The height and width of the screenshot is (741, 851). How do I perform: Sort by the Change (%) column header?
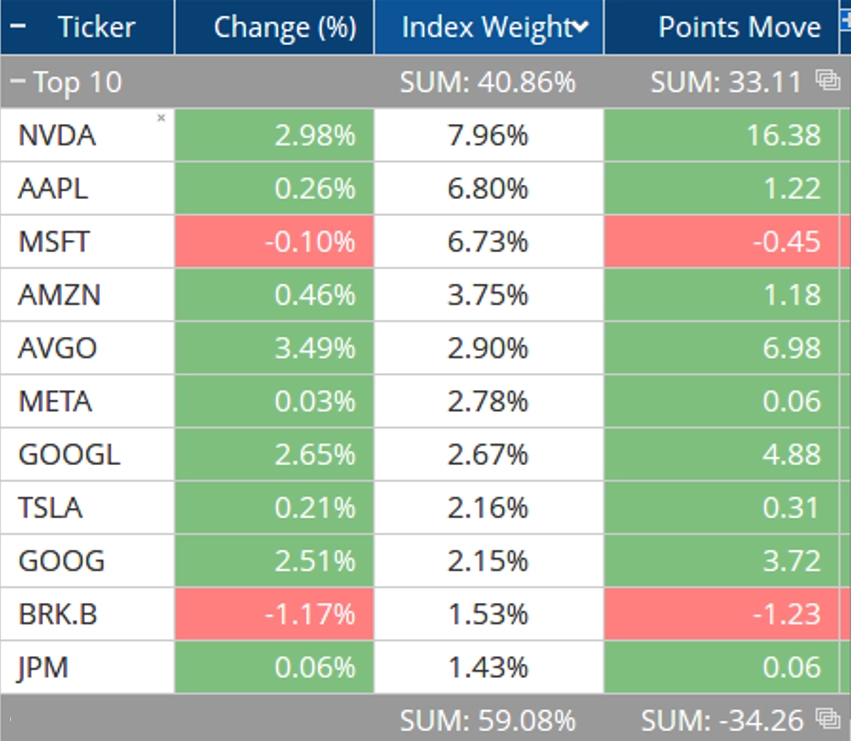point(284,27)
